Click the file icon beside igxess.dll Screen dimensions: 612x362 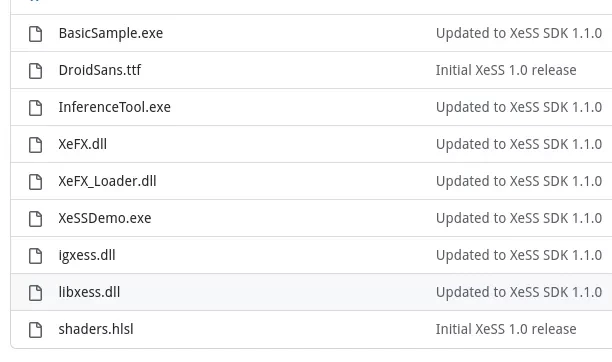[x=36, y=256]
